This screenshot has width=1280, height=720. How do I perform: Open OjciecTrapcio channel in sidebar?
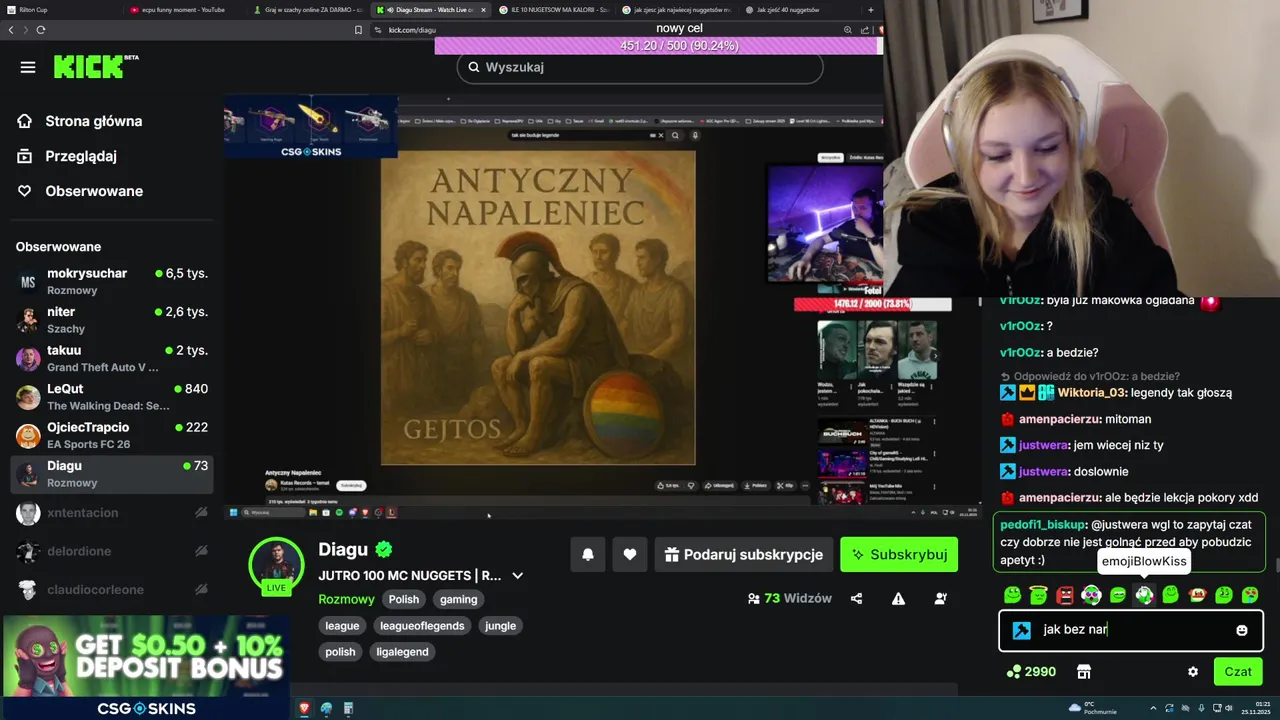pos(112,435)
